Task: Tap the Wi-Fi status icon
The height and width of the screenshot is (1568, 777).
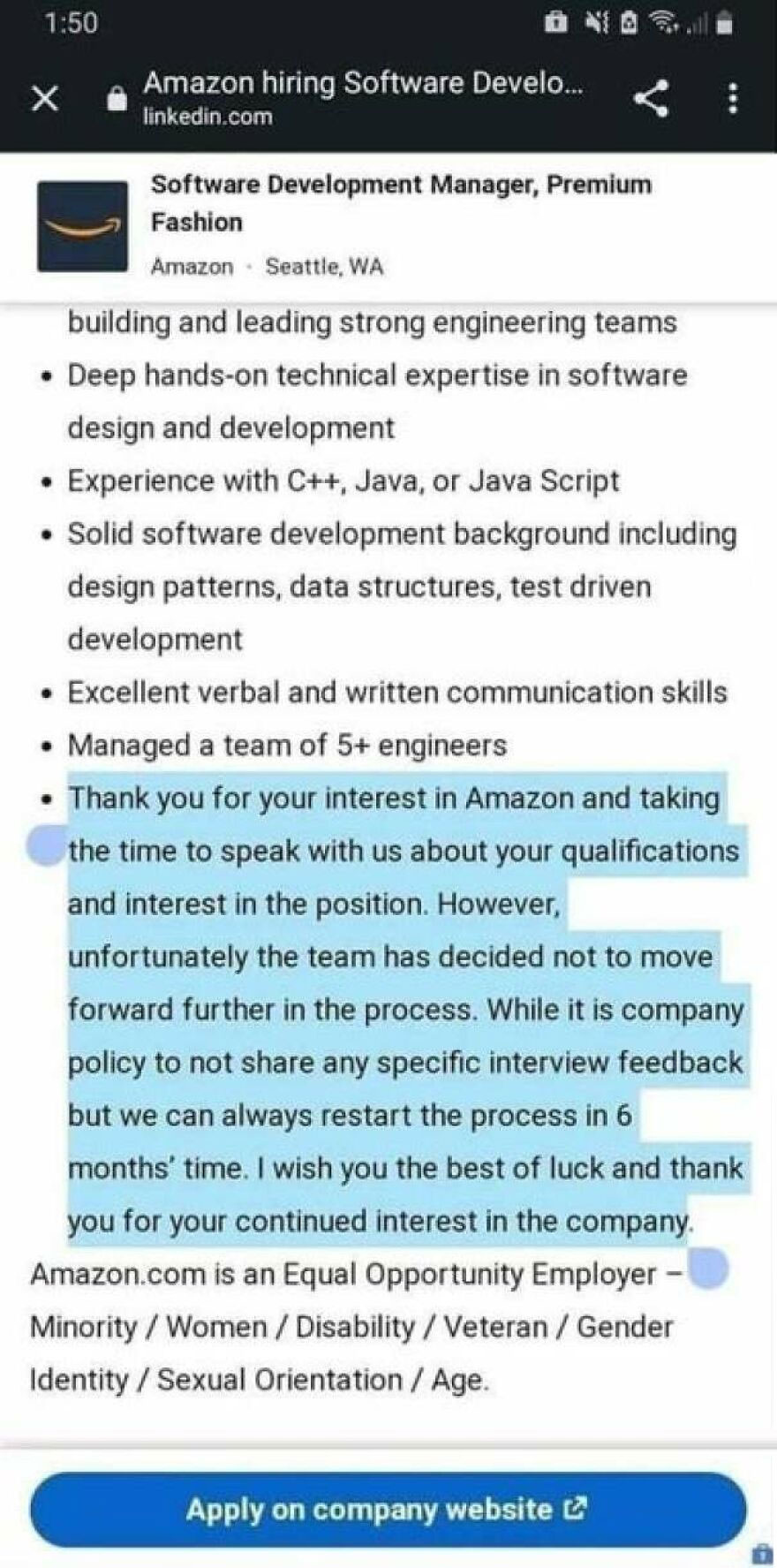Action: coord(664,24)
